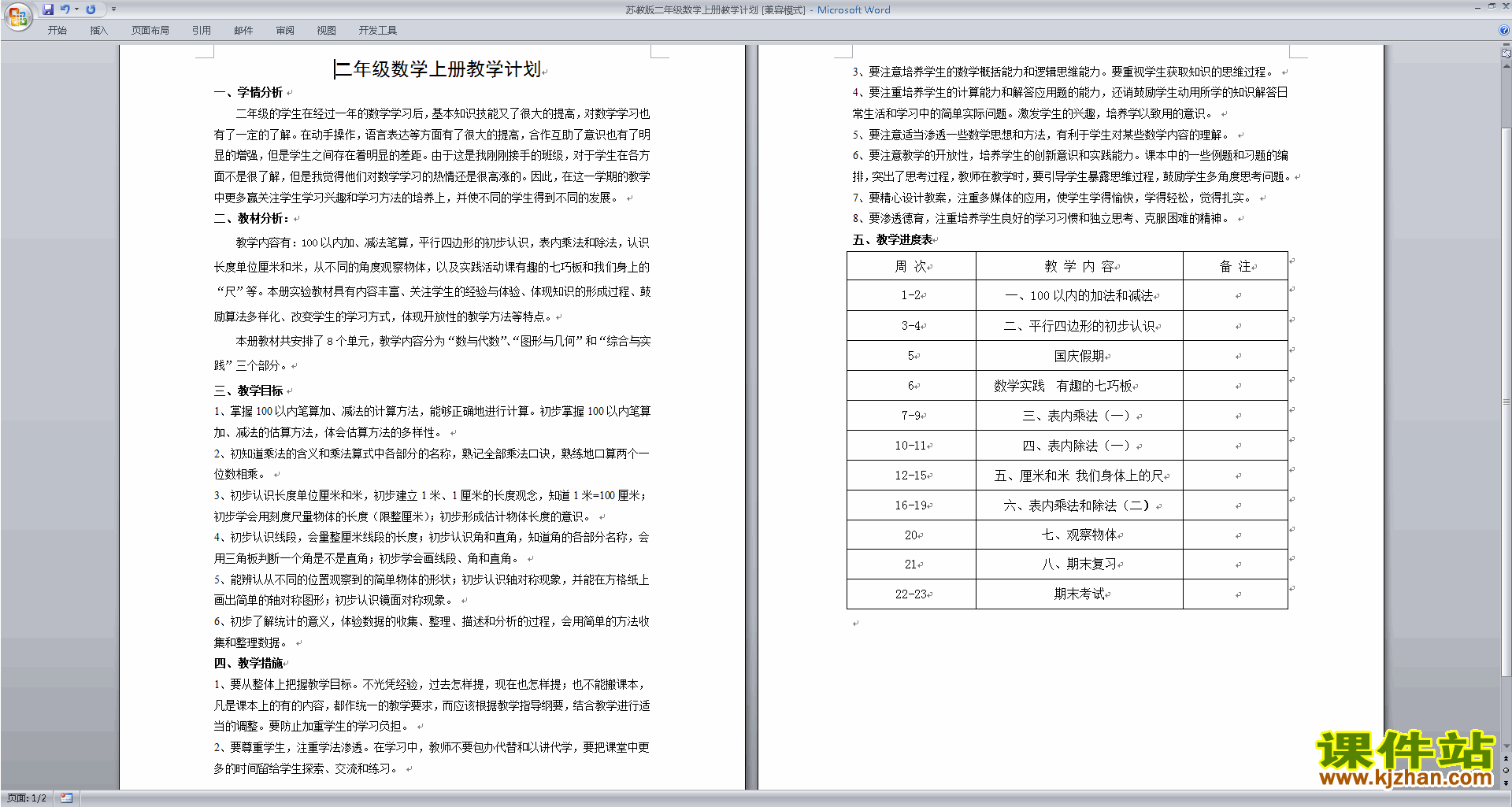Click table cell 五、厘米和米 我们身体上的尺

(1079, 475)
